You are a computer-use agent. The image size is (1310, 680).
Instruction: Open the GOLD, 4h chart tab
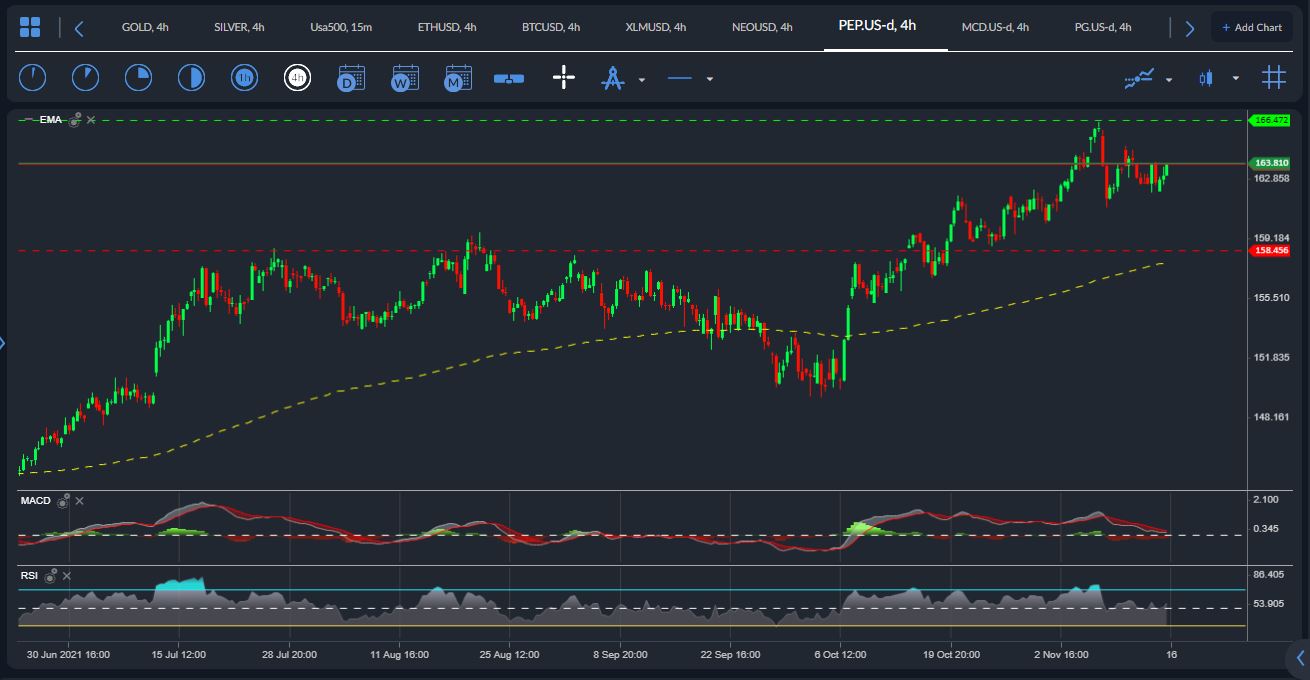[145, 27]
